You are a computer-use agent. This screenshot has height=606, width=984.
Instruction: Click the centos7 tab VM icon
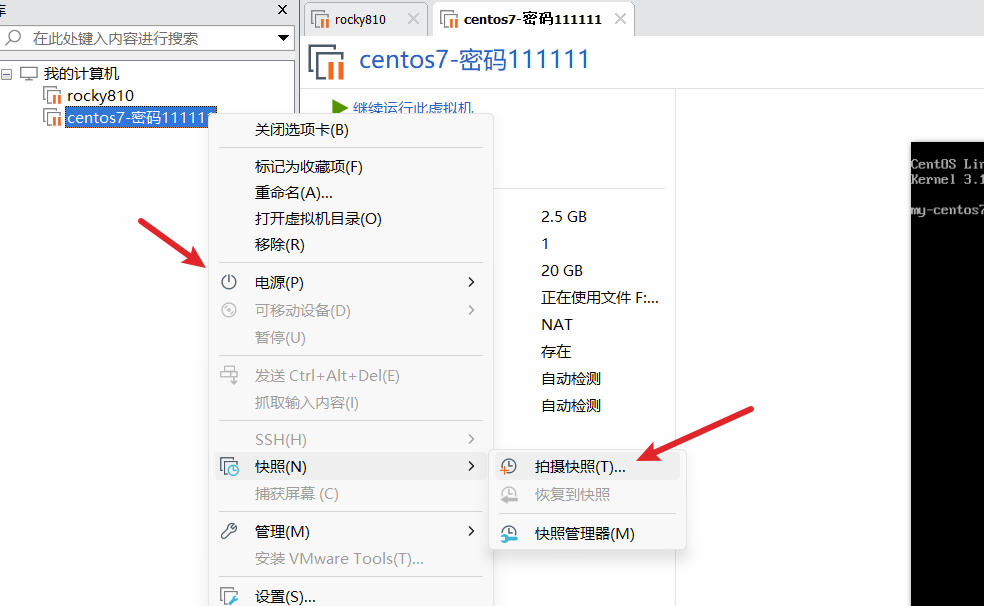(449, 19)
